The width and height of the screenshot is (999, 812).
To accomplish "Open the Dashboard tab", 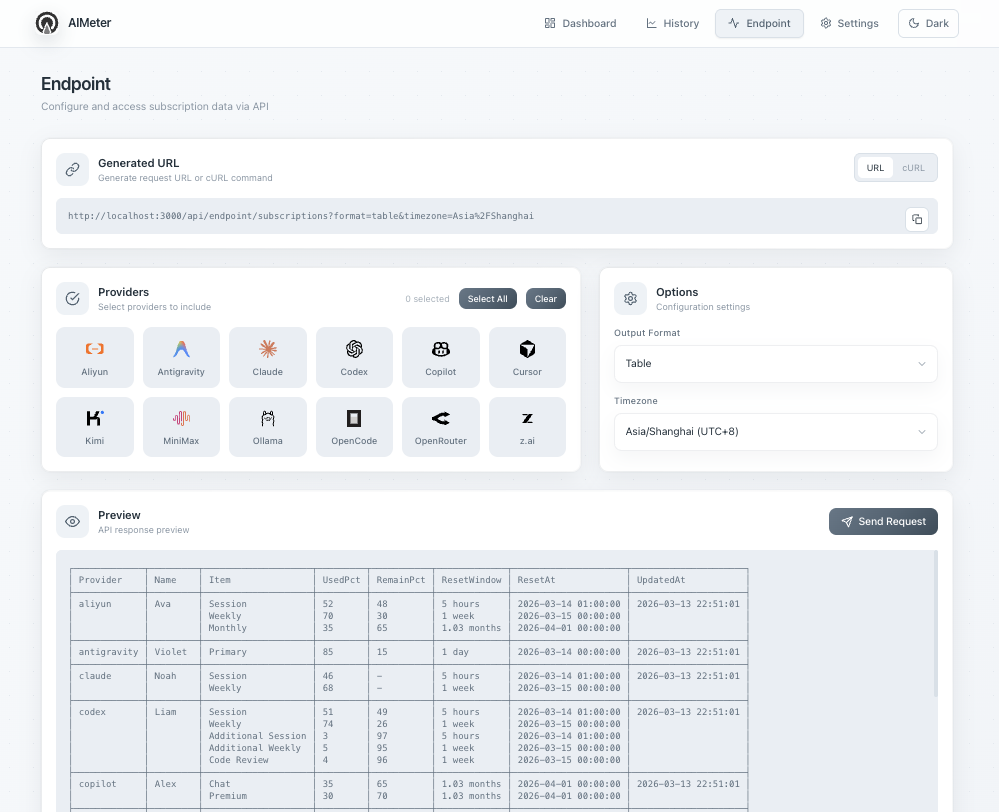I will (580, 23).
